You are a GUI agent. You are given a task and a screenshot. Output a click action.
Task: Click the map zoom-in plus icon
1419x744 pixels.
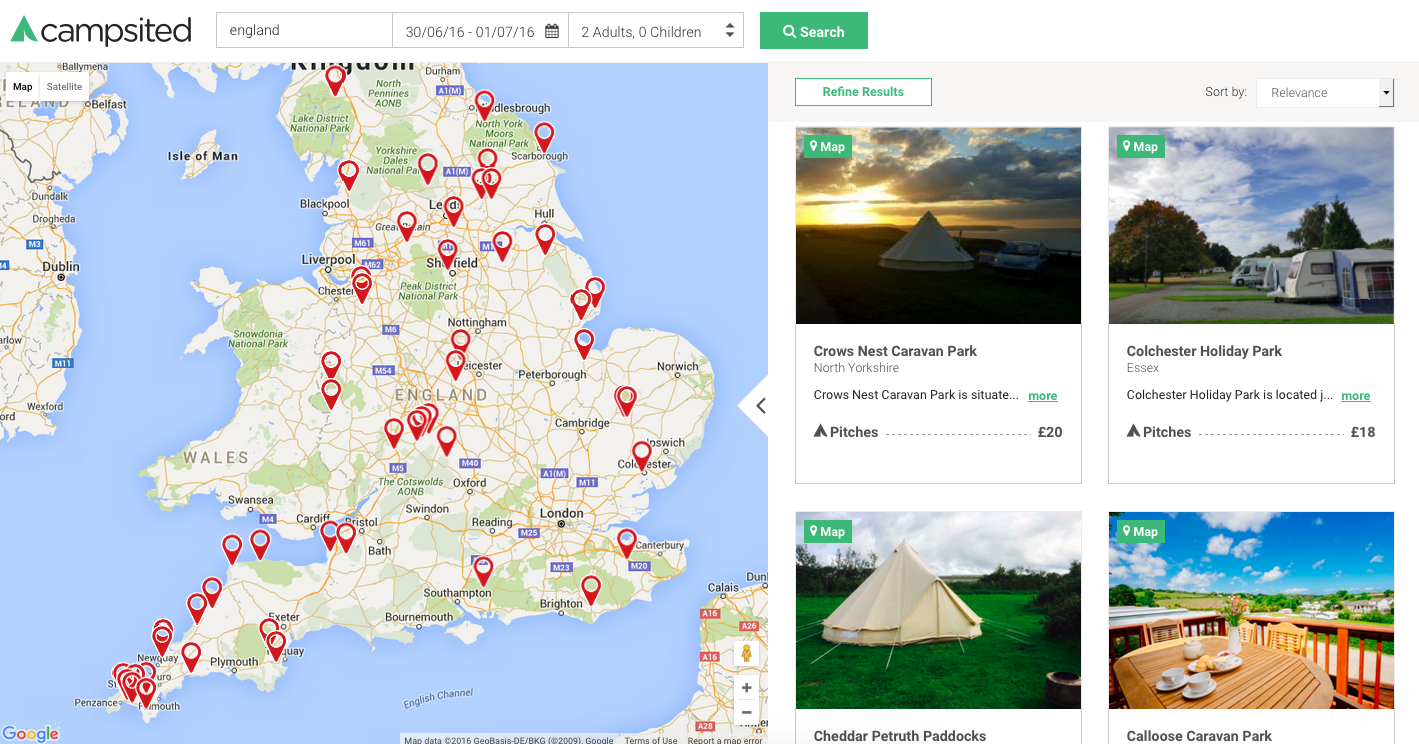[x=746, y=687]
